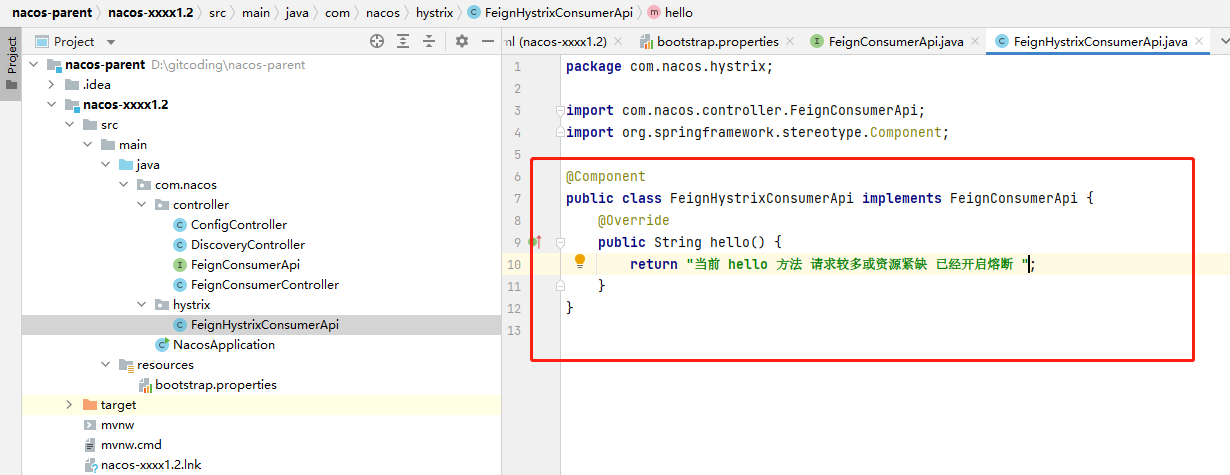Select mvnw file in the tree
Screen dimensions: 1230x475
116,425
